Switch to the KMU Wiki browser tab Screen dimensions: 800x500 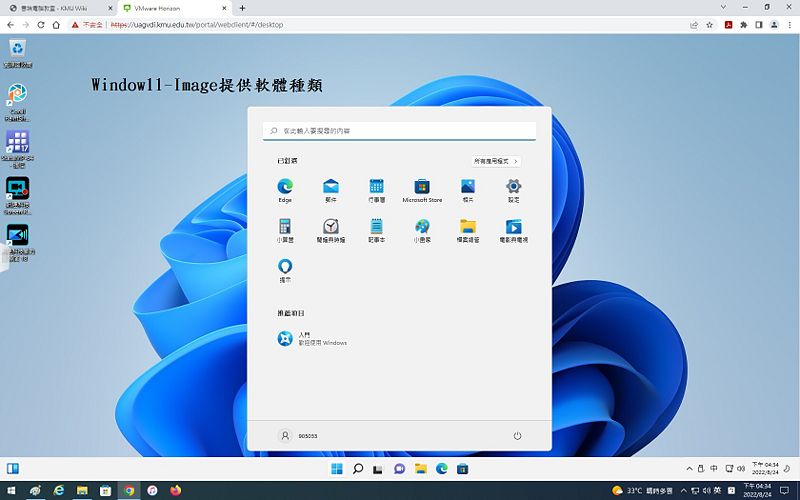[59, 8]
